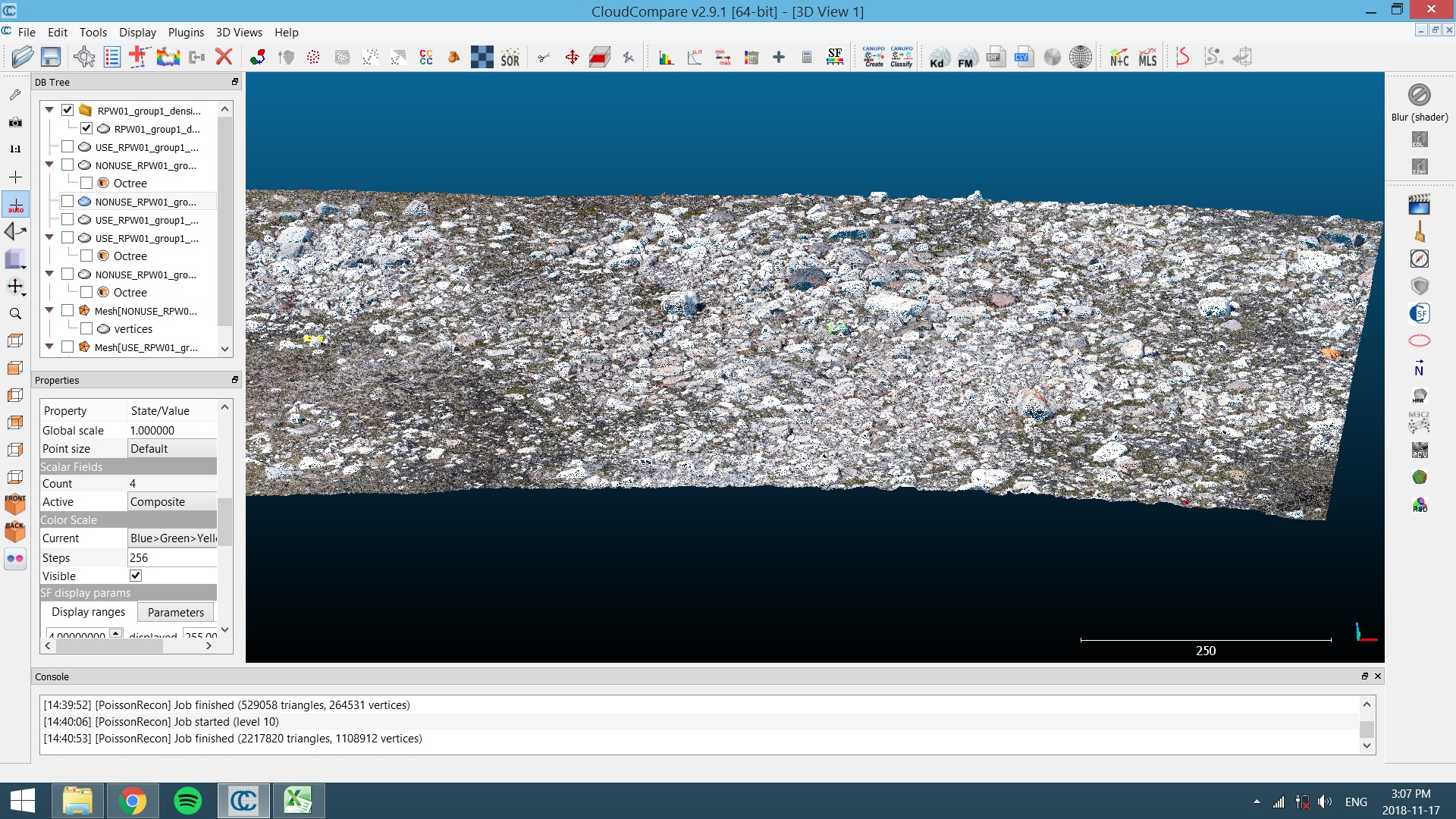Check the first USE_RPW01_group1 checkbox
The width and height of the screenshot is (1456, 819).
pyautogui.click(x=67, y=146)
